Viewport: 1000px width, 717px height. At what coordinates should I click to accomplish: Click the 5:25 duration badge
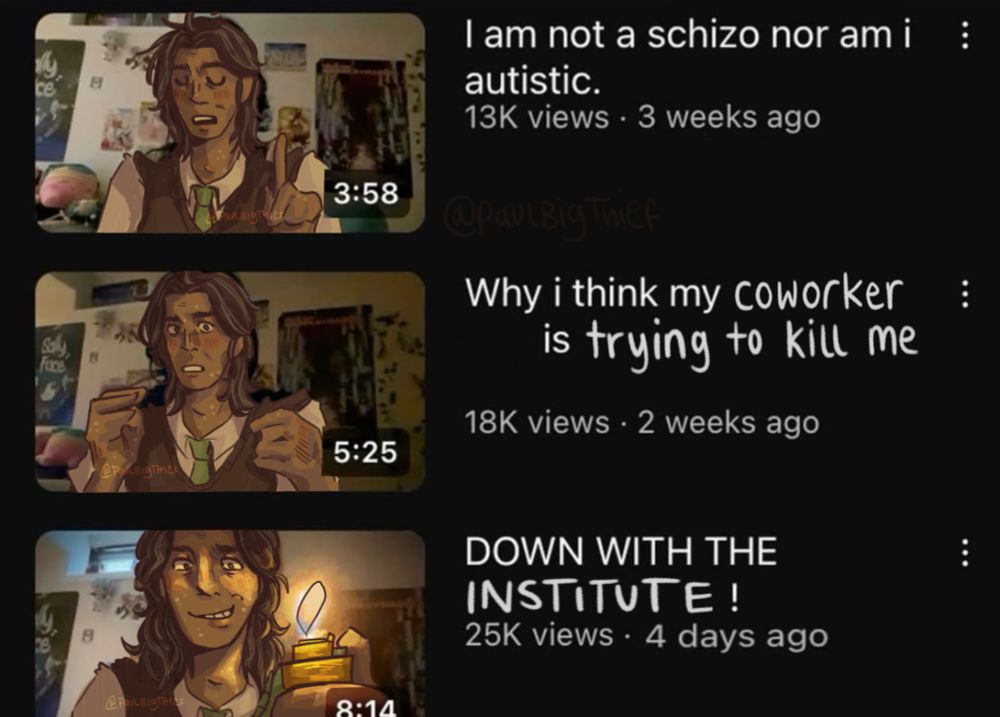click(365, 452)
